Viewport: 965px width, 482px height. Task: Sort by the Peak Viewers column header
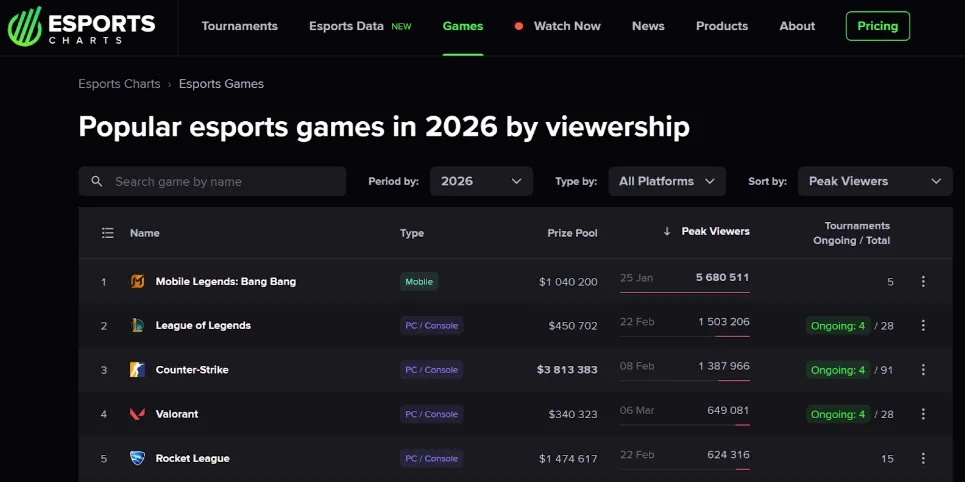point(716,231)
